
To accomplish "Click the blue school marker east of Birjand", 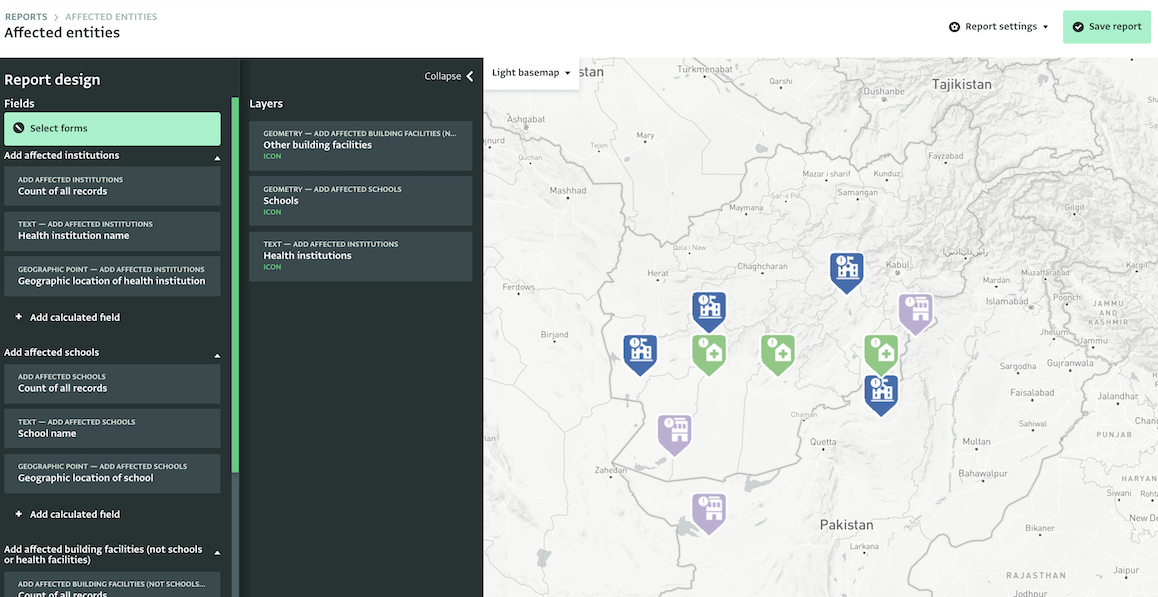I will [x=640, y=354].
